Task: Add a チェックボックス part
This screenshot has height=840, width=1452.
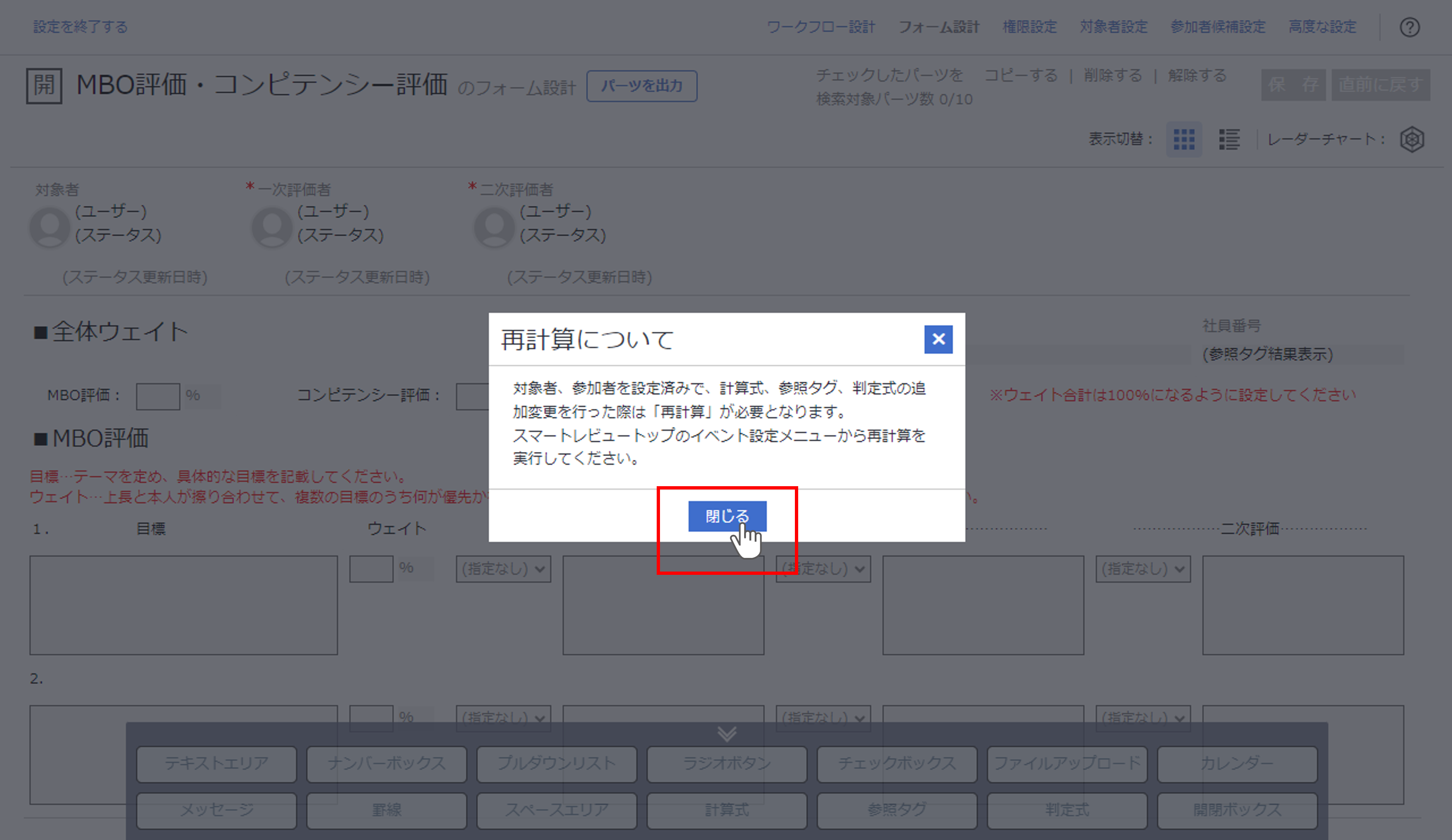Action: click(x=897, y=764)
